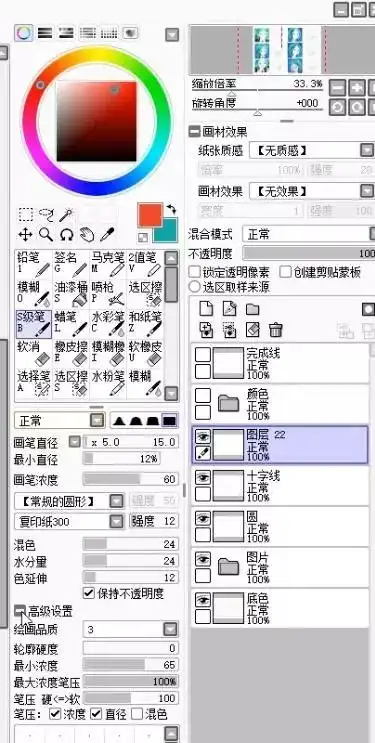The width and height of the screenshot is (375, 743).
Task: Uncheck 保持不透明度 checkbox
Action: click(89, 593)
